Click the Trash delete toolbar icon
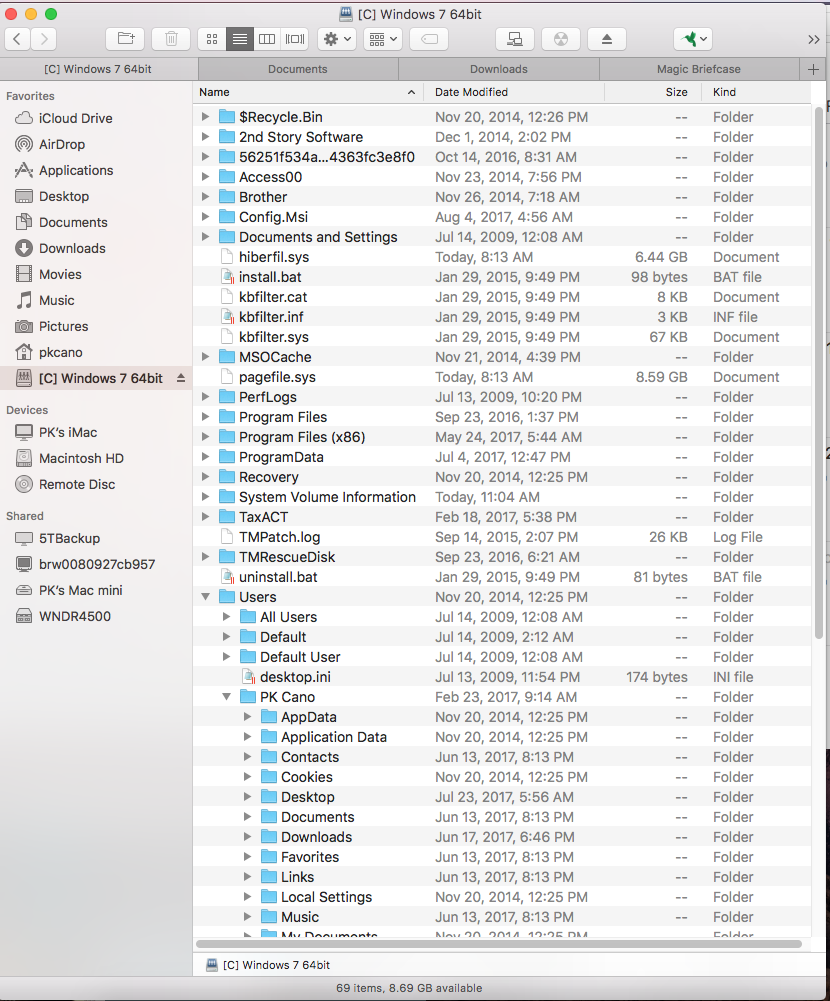 coord(171,39)
